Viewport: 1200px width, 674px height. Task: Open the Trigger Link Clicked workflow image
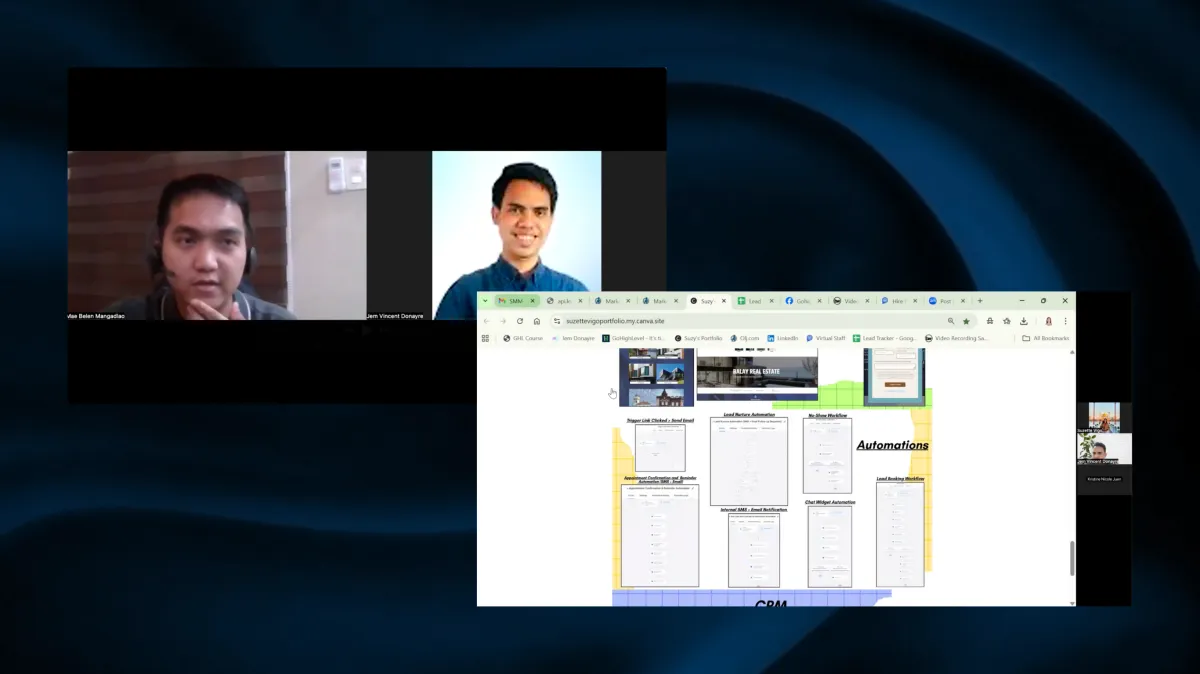pyautogui.click(x=660, y=448)
